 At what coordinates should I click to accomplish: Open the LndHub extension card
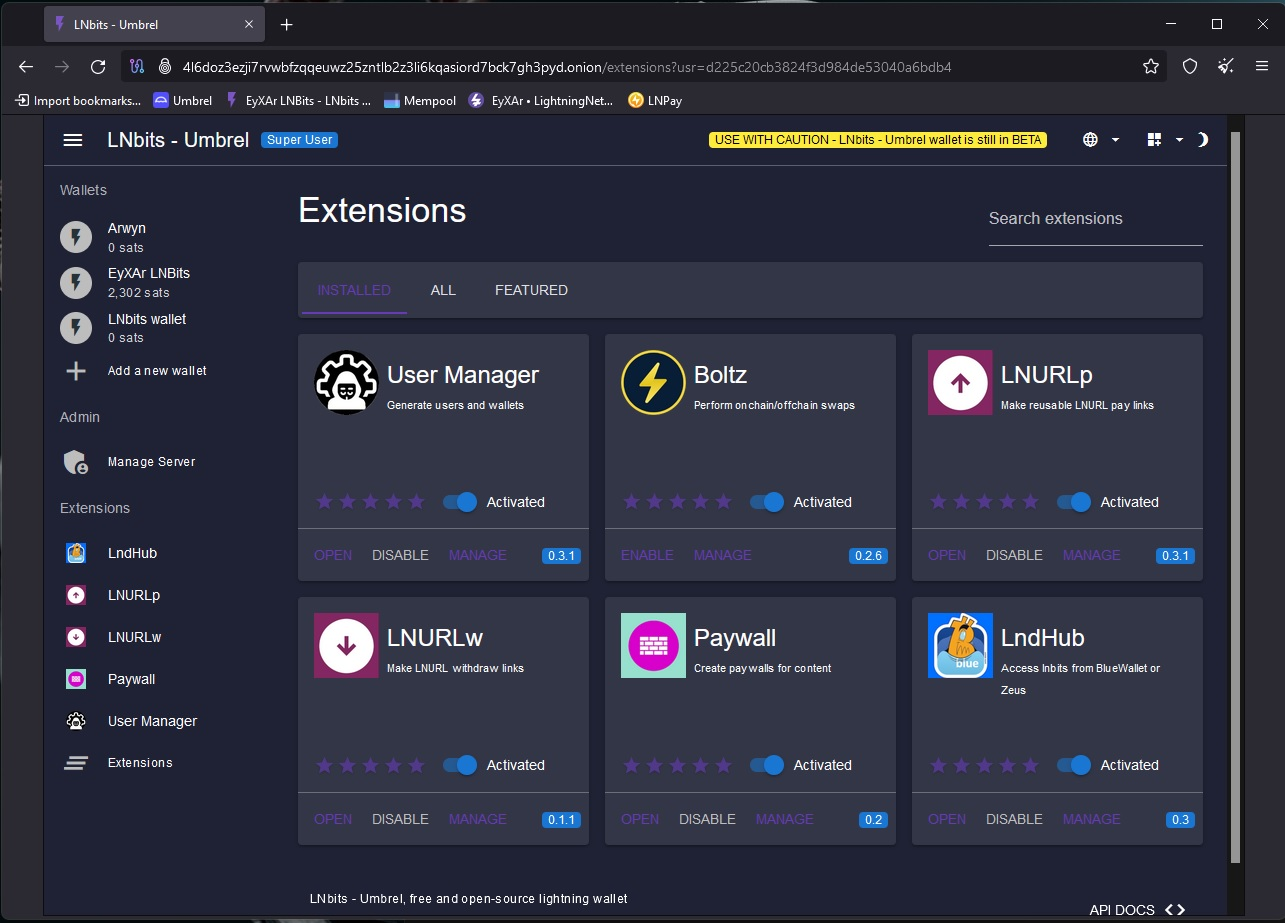[x=947, y=819]
